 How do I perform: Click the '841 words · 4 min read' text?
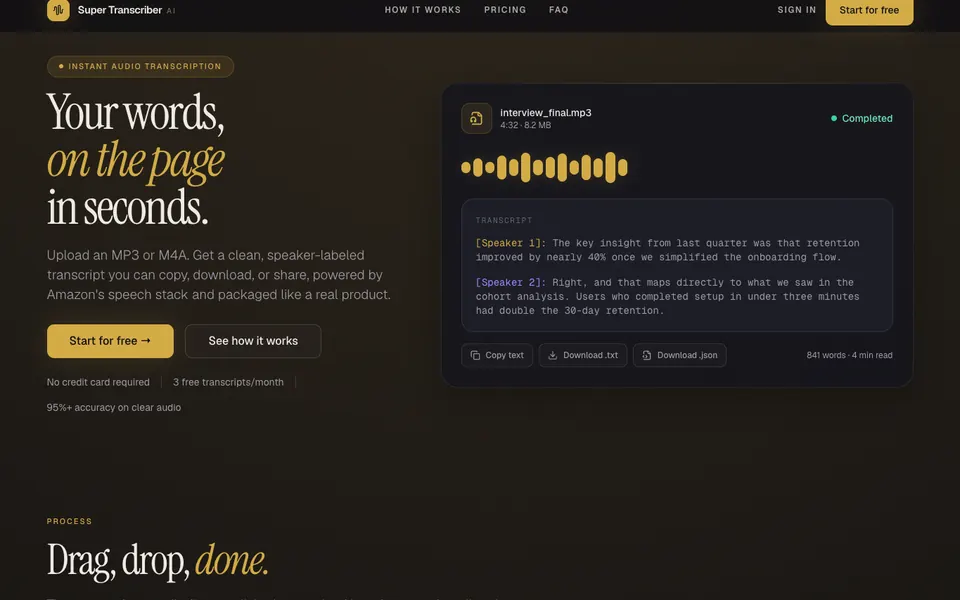(849, 355)
